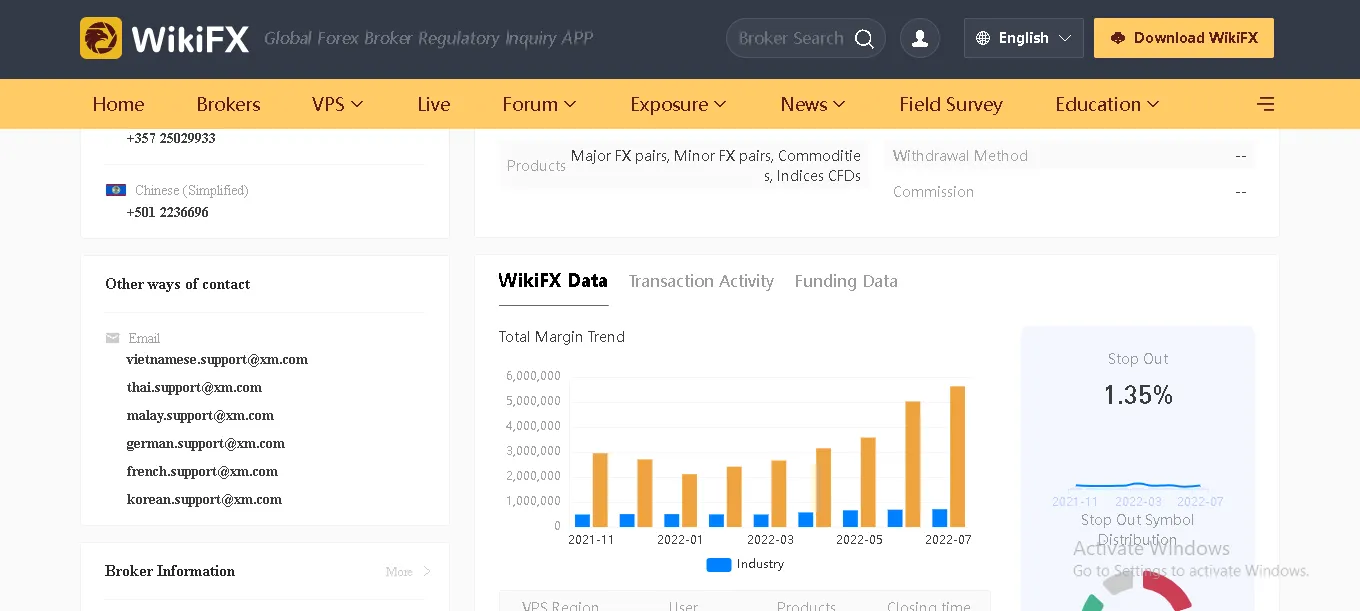Toggle the Industry legend swatch
1360x611 pixels.
click(719, 564)
